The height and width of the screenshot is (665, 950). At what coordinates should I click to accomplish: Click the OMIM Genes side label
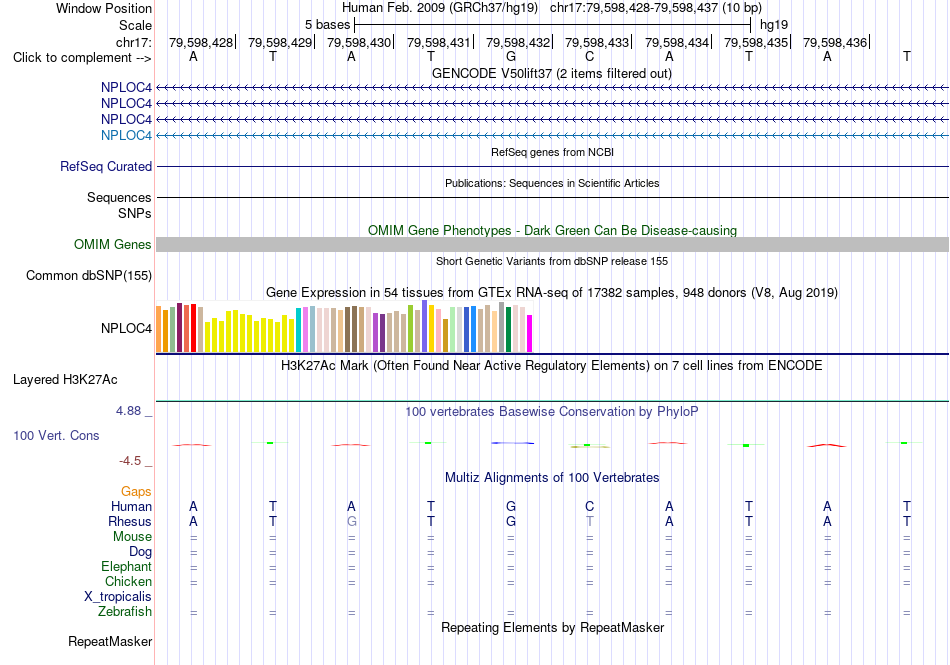tap(112, 244)
